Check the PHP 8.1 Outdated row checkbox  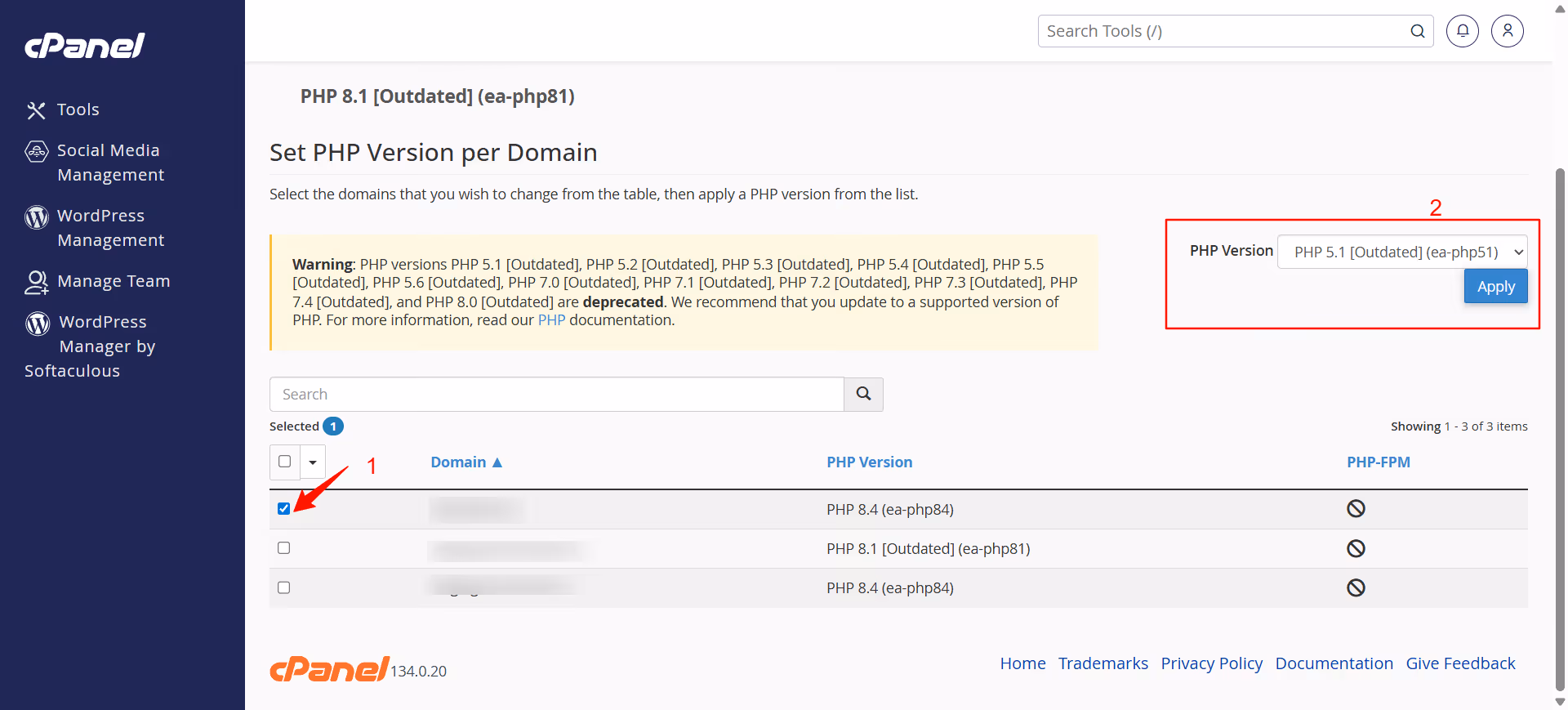(x=284, y=547)
